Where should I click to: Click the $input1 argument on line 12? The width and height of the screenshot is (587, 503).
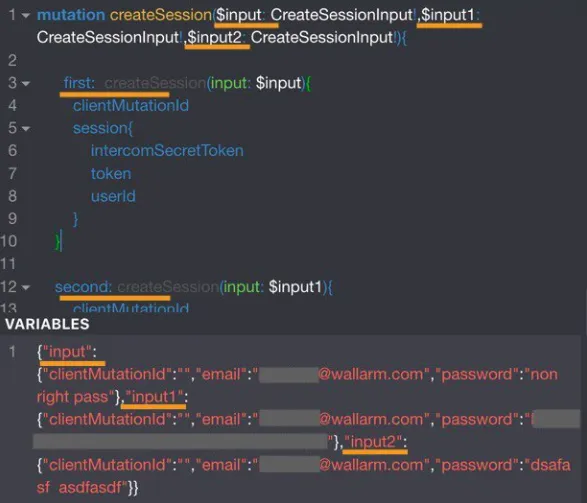point(295,287)
